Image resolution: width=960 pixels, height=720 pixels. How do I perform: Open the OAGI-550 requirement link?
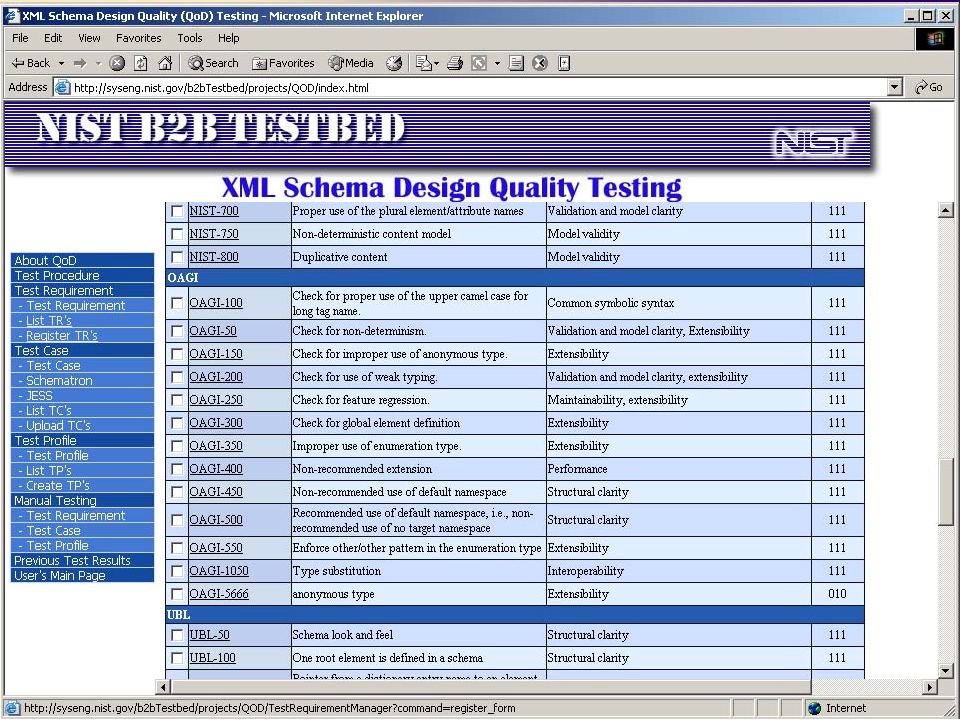click(216, 548)
